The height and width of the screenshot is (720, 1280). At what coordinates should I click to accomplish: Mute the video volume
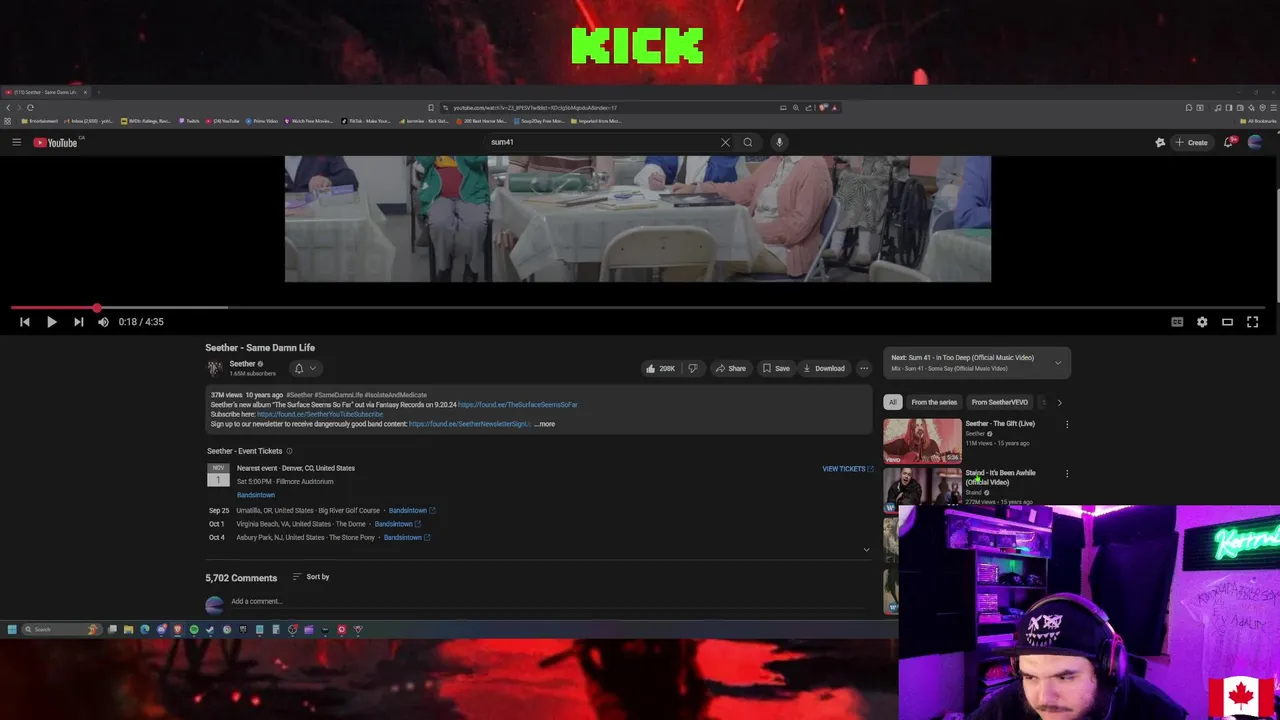tap(103, 322)
